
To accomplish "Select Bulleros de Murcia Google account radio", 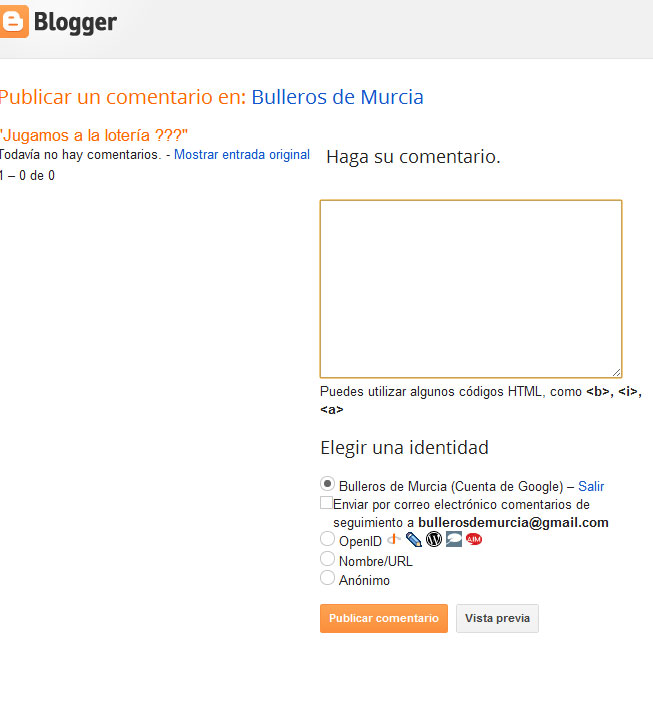I will pos(327,484).
